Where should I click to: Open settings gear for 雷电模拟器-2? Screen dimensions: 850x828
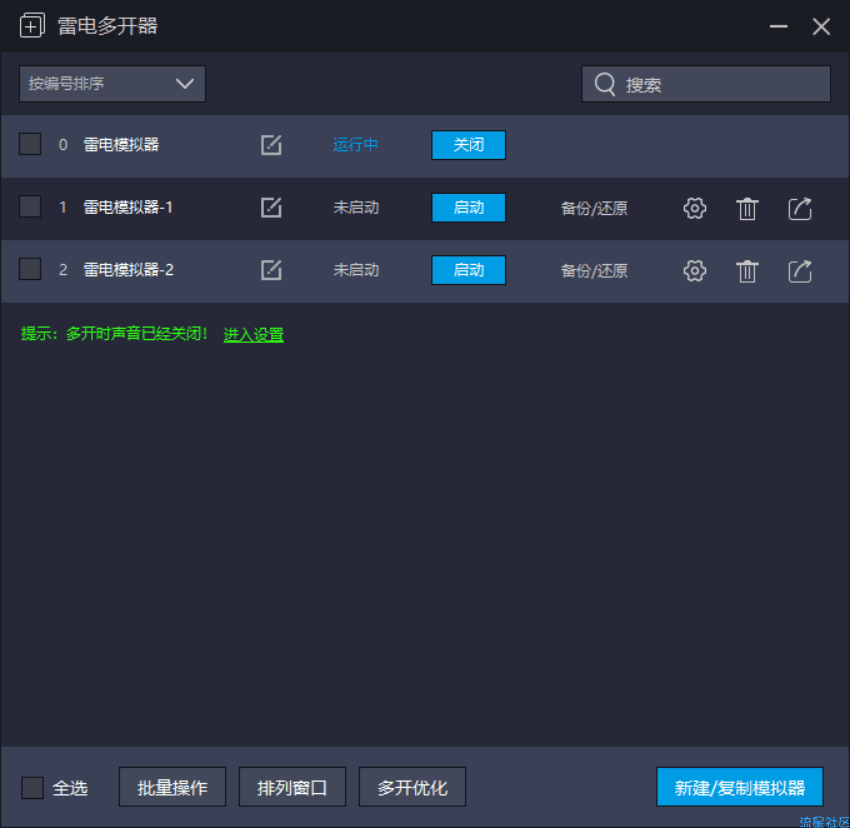[694, 271]
